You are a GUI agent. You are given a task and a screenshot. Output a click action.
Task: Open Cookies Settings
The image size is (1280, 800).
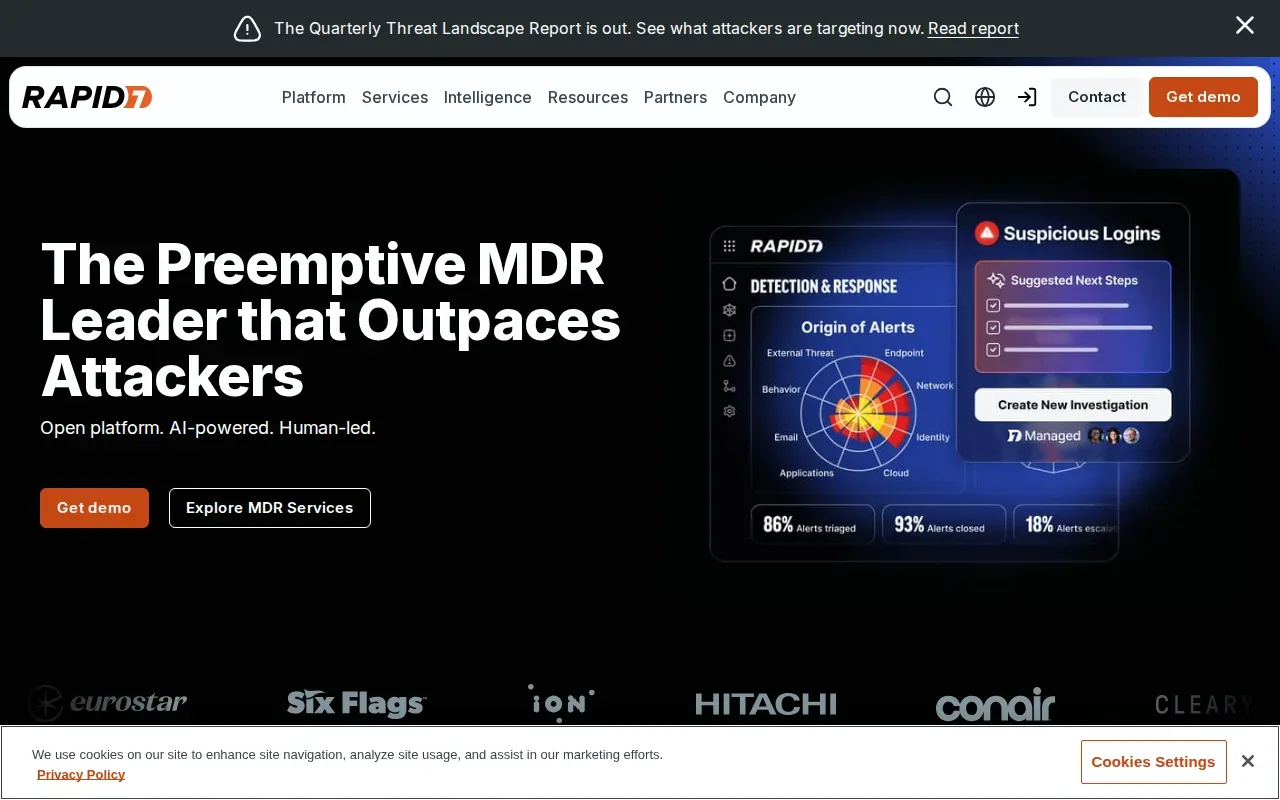point(1154,762)
